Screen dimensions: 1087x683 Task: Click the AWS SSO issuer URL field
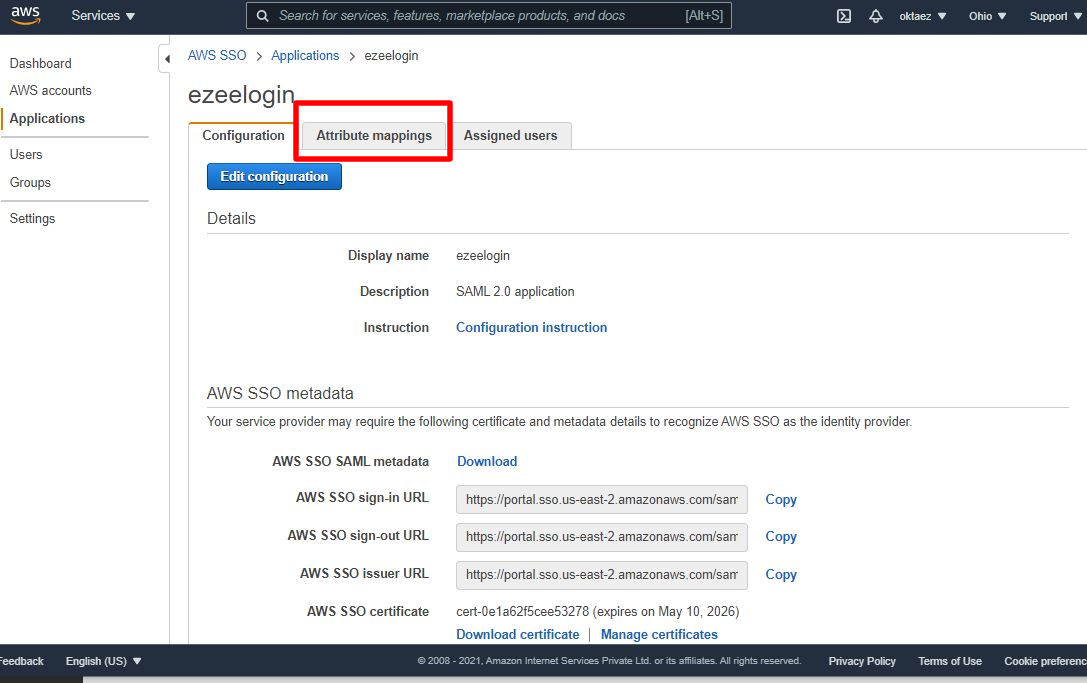602,575
